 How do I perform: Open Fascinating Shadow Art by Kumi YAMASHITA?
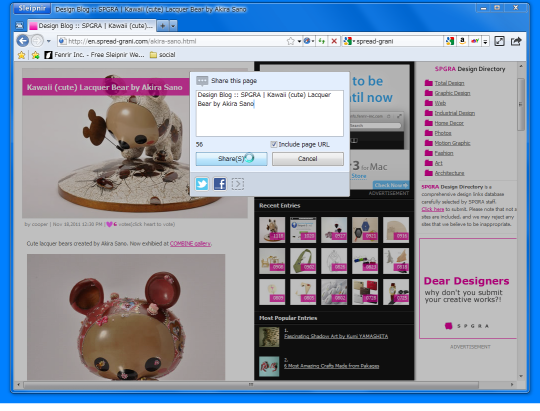click(336, 336)
